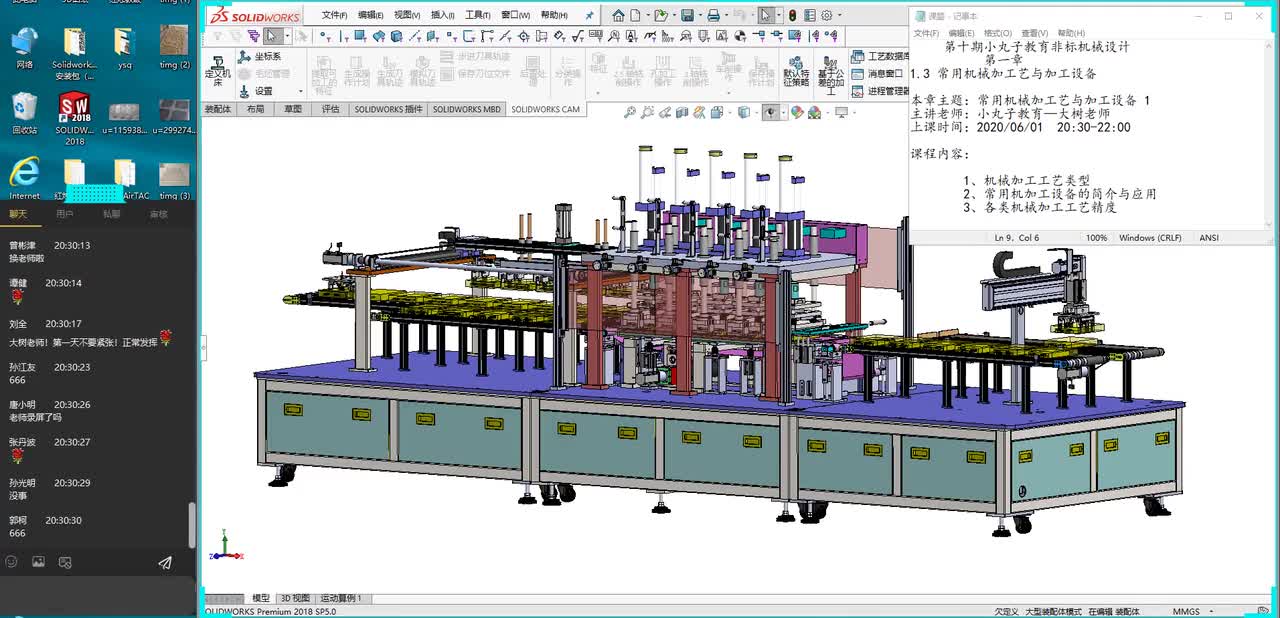Click the 工艺数据库 button
This screenshot has height=618, width=1280.
(x=880, y=57)
